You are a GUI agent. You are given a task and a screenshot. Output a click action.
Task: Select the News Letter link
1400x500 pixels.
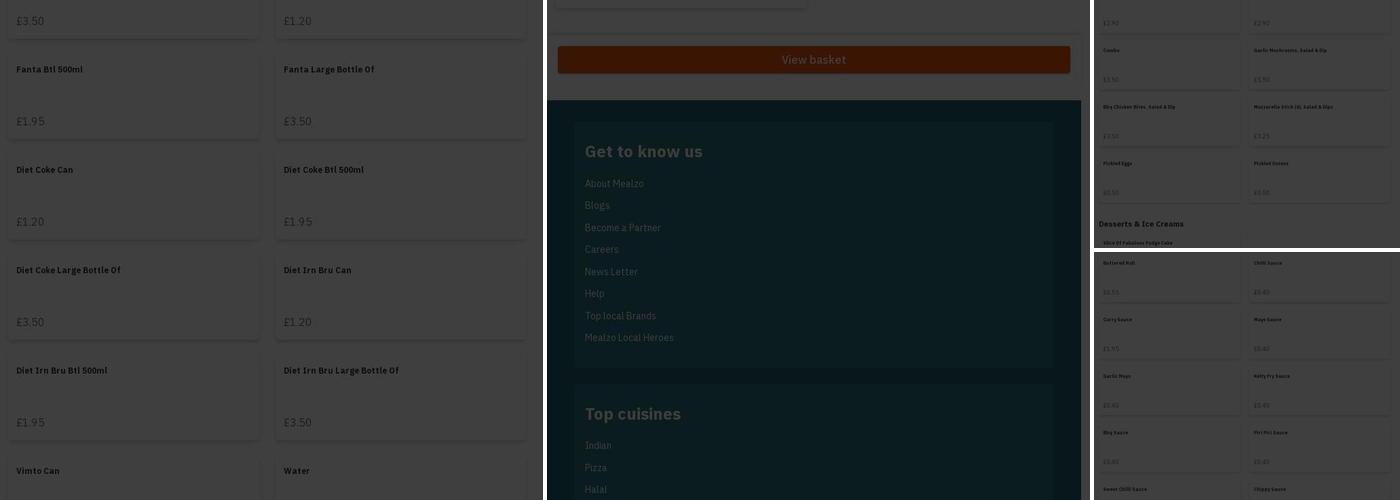click(x=611, y=272)
